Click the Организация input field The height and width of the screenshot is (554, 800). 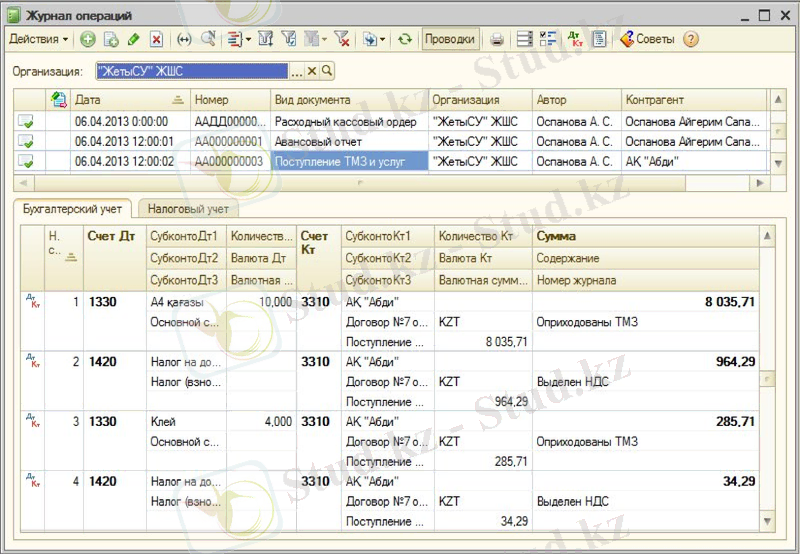click(x=190, y=71)
